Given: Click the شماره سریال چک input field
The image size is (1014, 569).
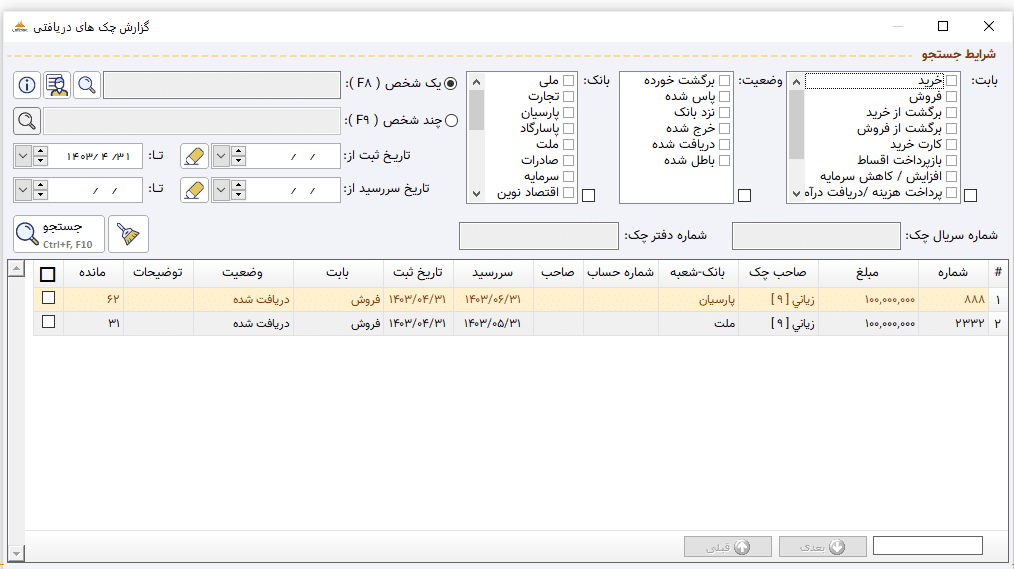Looking at the screenshot, I should 816,236.
